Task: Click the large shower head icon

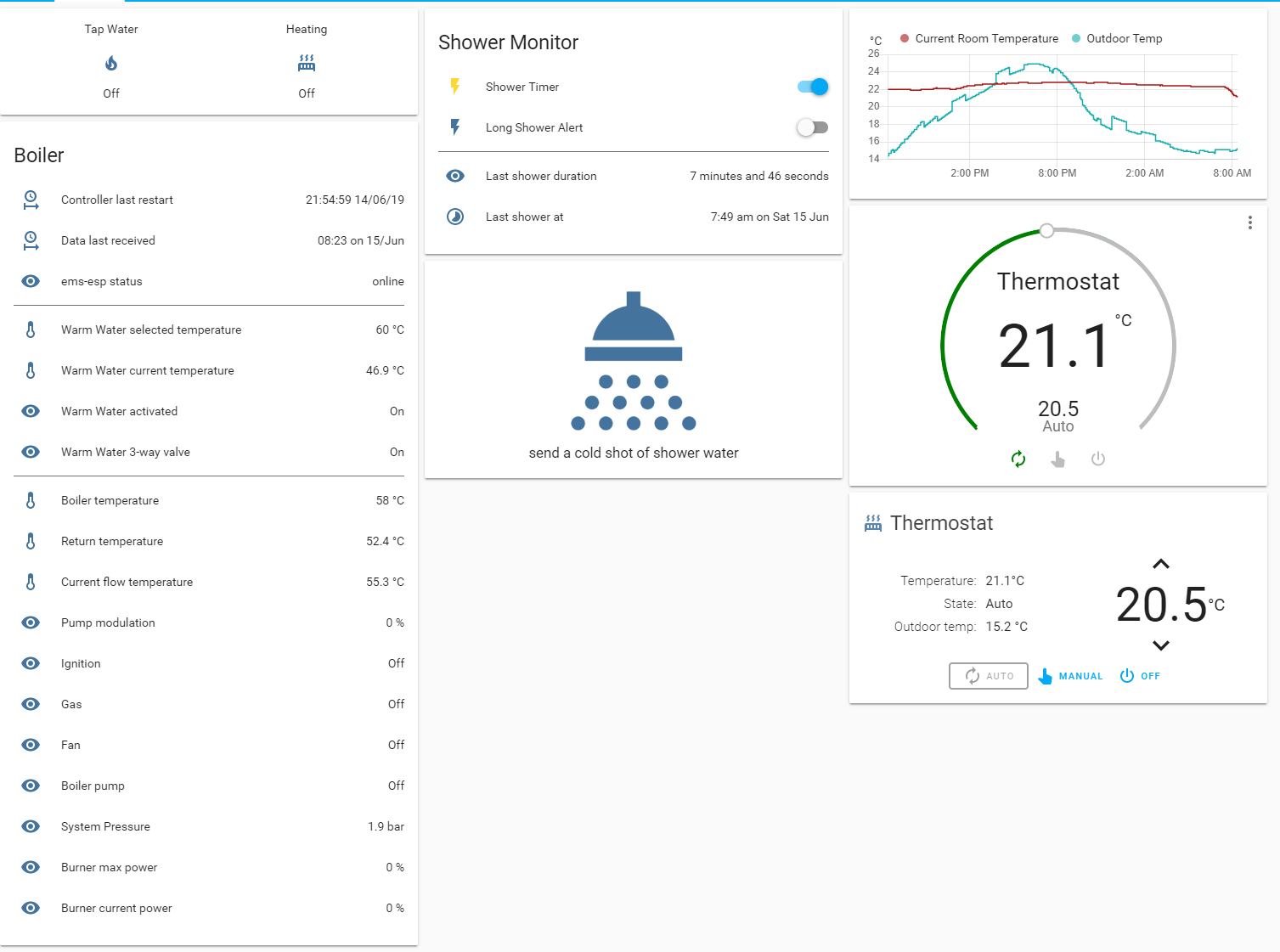Action: tap(634, 361)
